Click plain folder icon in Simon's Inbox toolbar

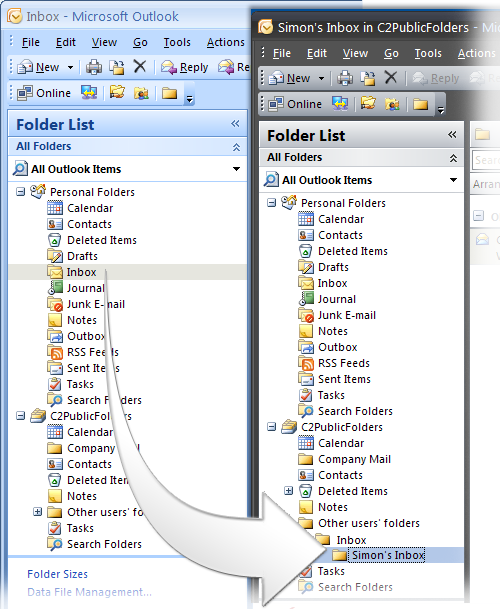pyautogui.click(x=420, y=104)
